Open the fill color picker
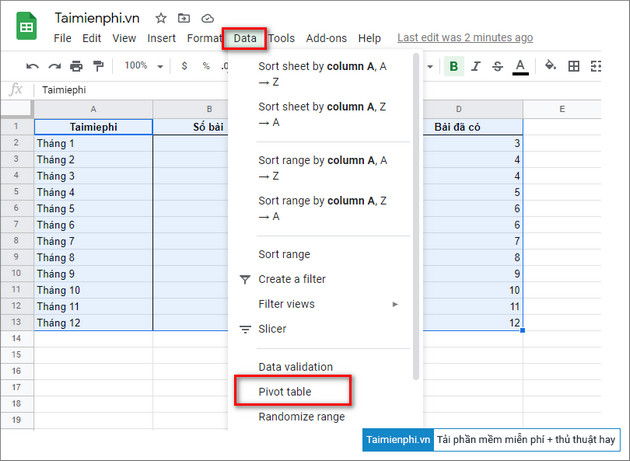This screenshot has width=630, height=461. click(x=550, y=66)
